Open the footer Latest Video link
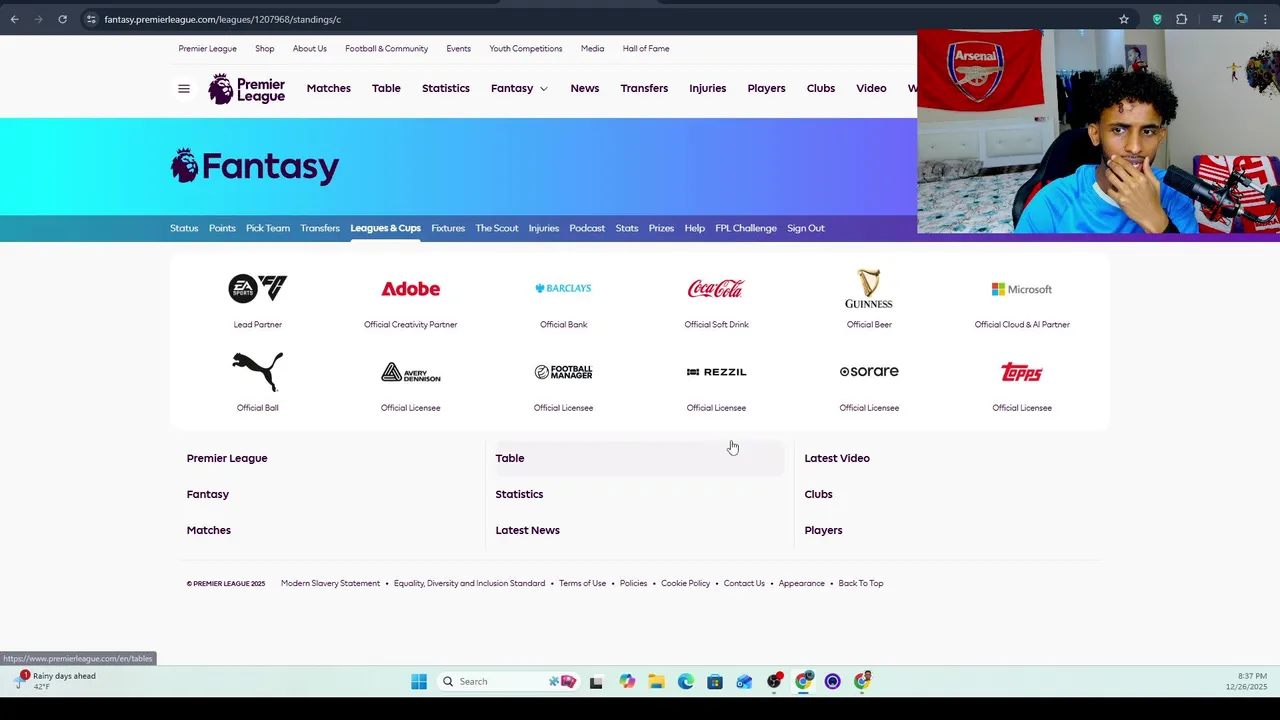 (837, 458)
